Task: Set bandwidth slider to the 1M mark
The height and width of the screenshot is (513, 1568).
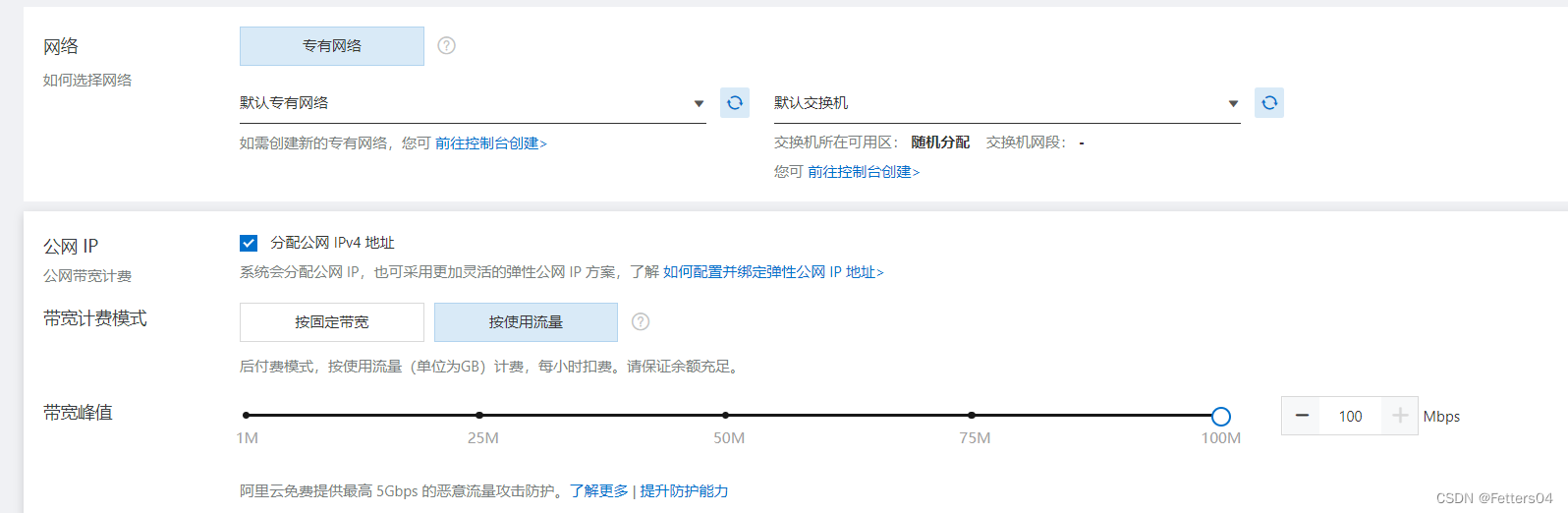Action: (x=246, y=416)
